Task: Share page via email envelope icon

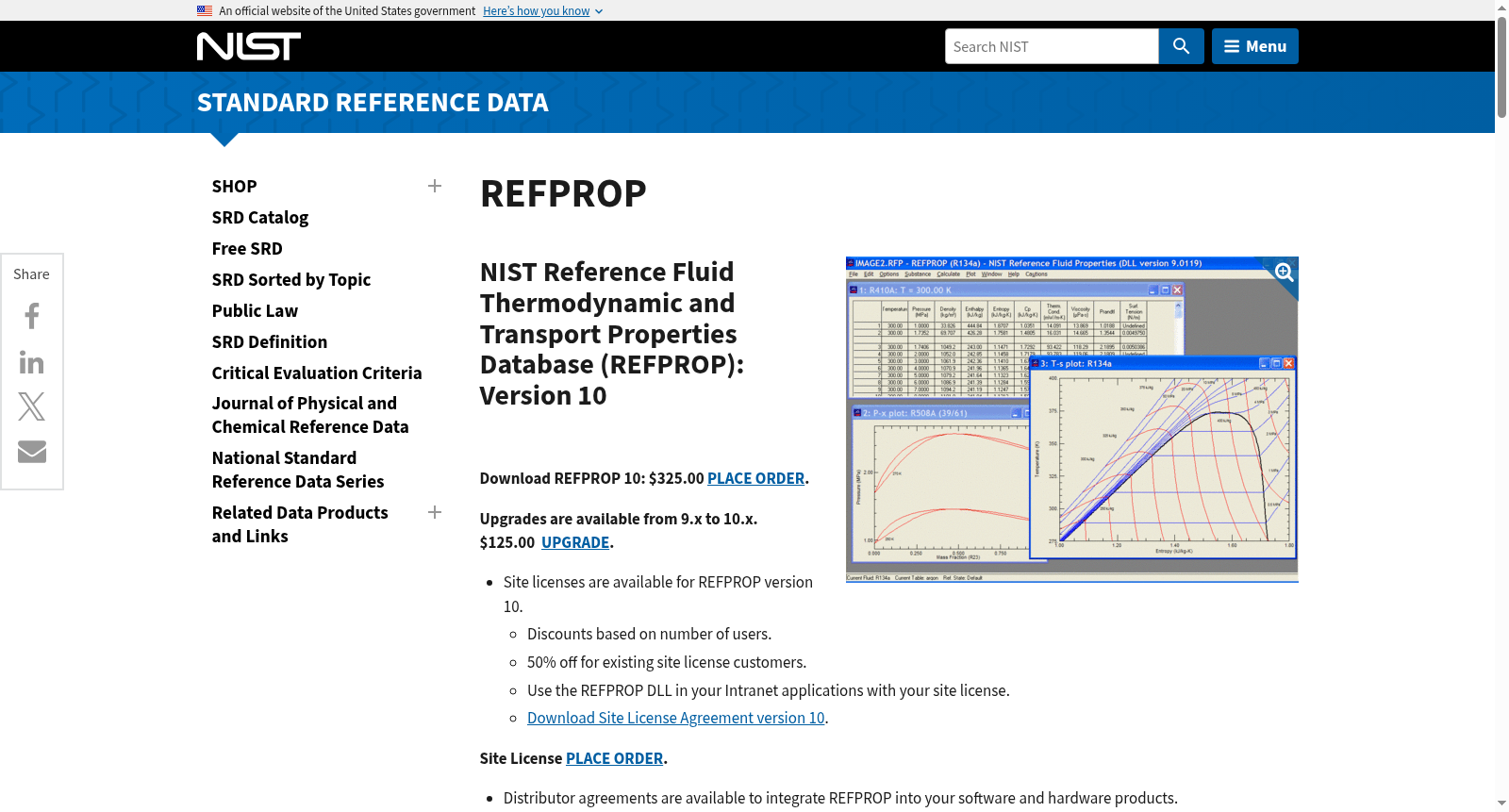Action: pyautogui.click(x=32, y=452)
